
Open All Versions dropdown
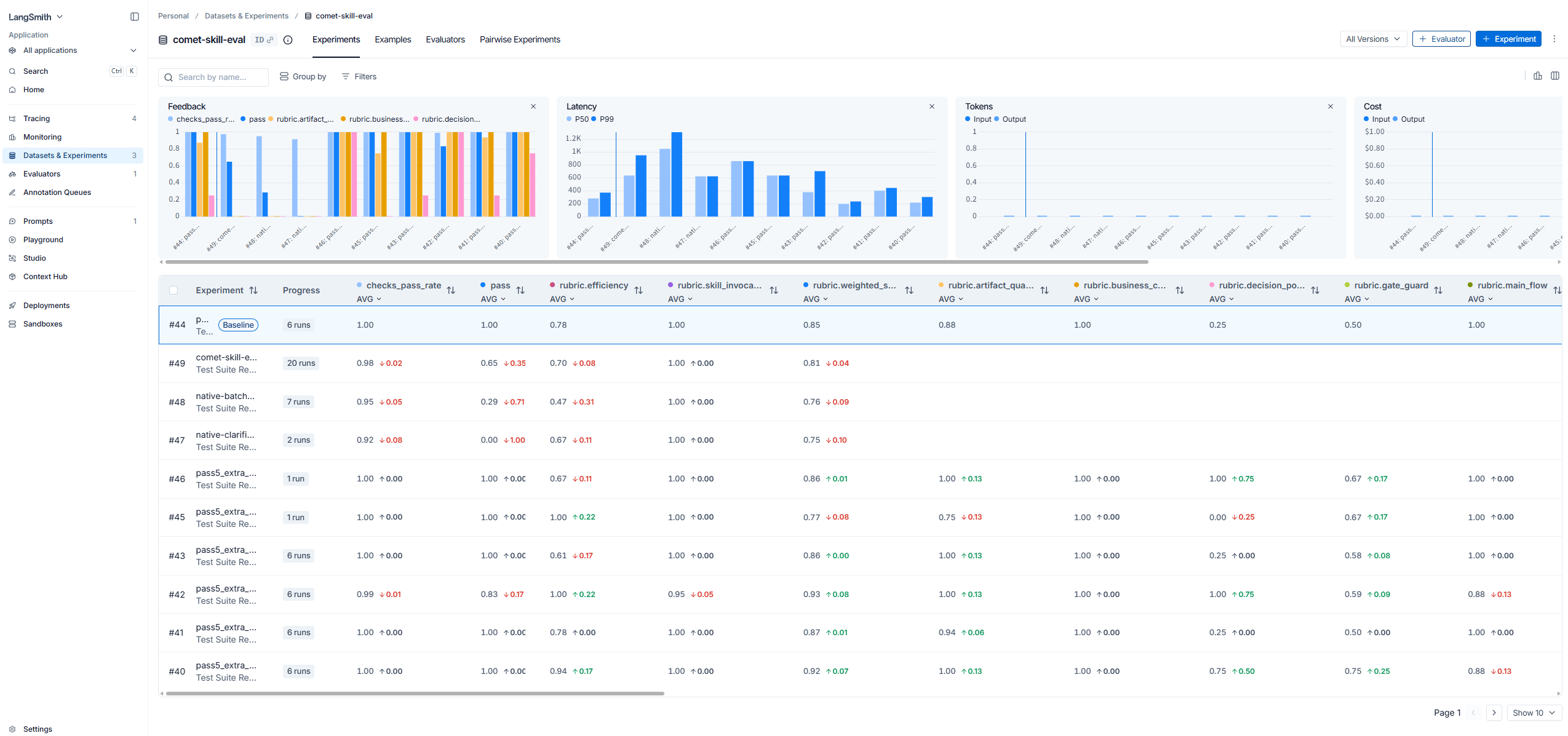[x=1373, y=39]
